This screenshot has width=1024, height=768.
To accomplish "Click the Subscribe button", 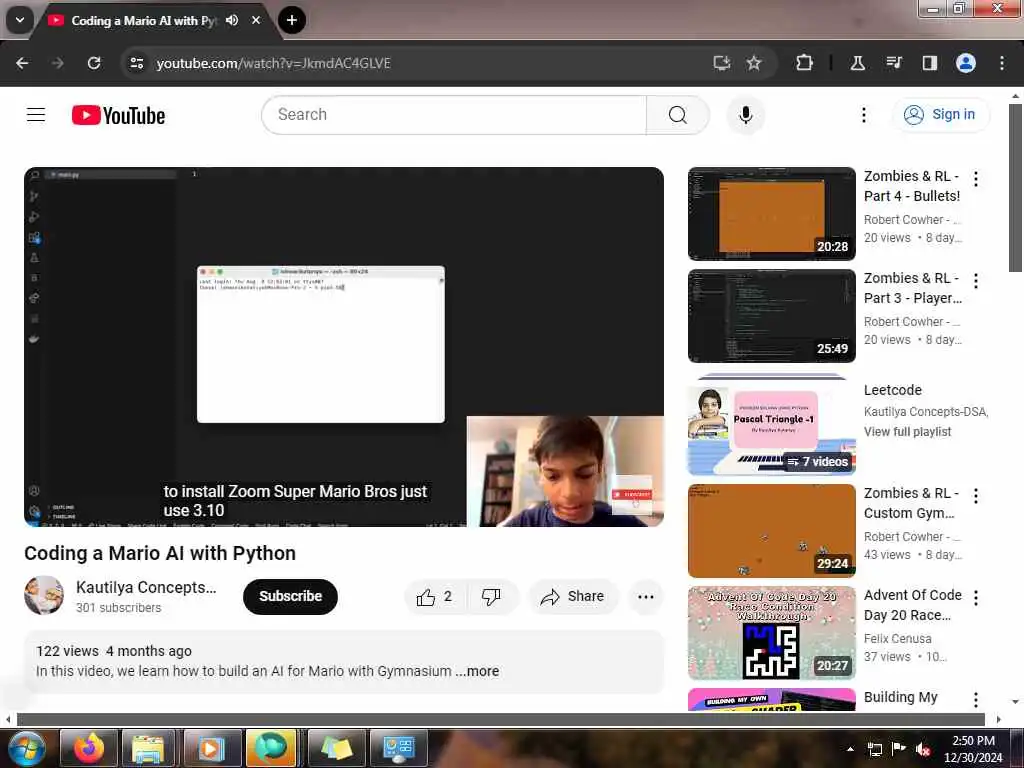I will [290, 596].
